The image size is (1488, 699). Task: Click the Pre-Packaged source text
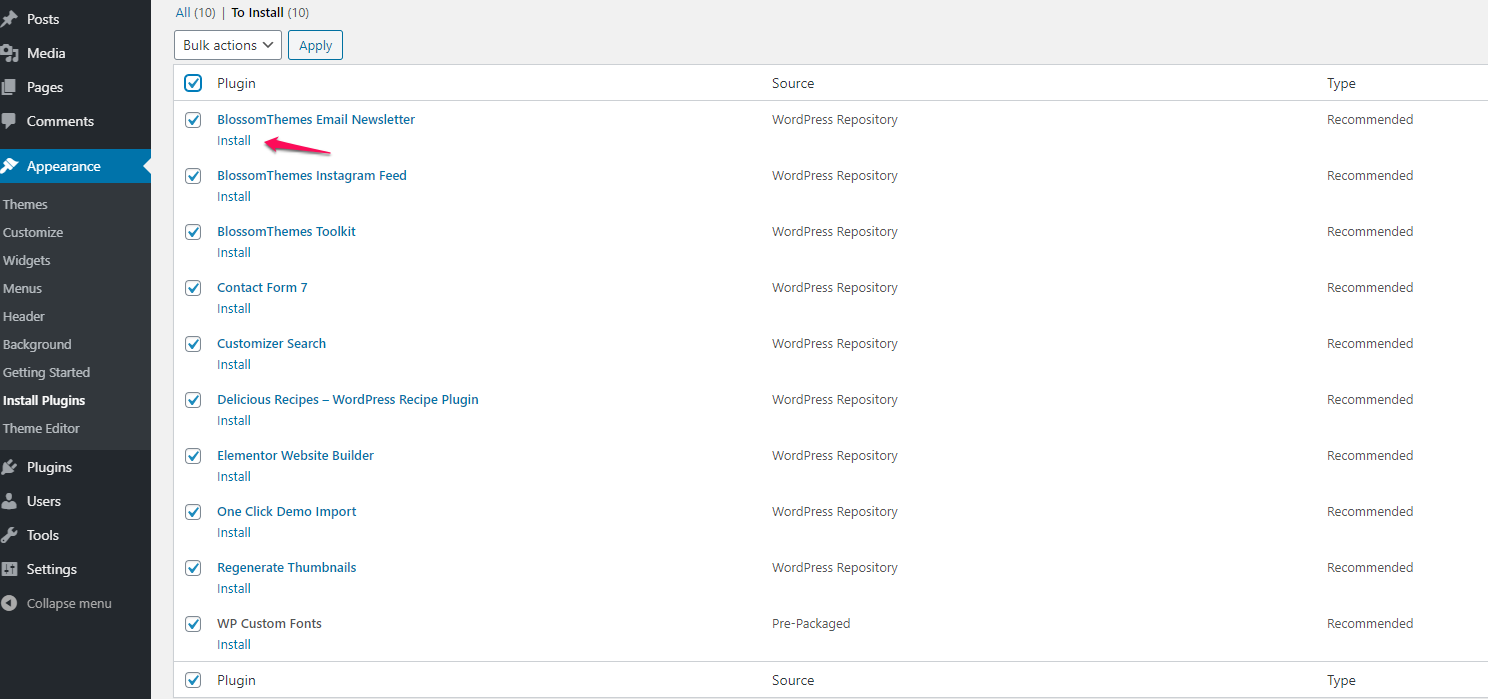click(x=811, y=623)
